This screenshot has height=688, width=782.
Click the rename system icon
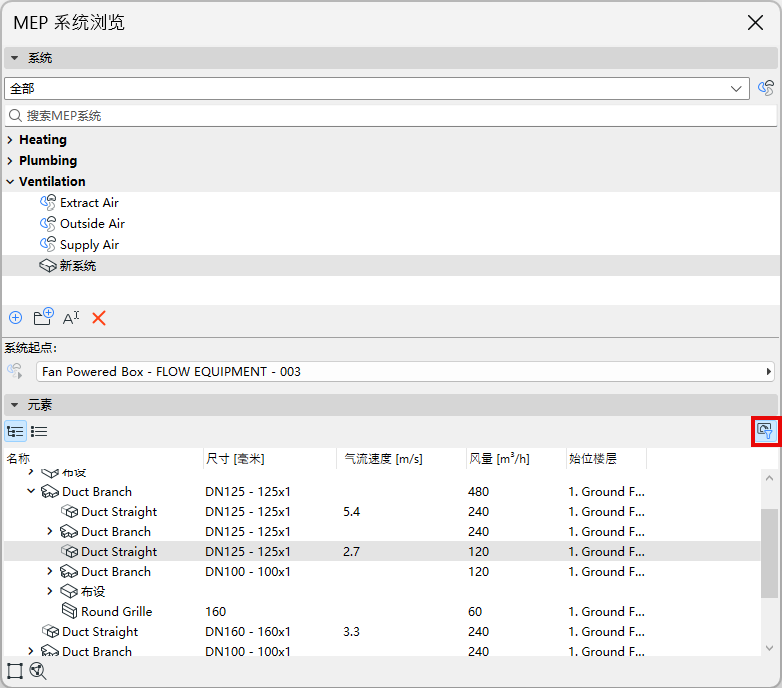pyautogui.click(x=71, y=318)
